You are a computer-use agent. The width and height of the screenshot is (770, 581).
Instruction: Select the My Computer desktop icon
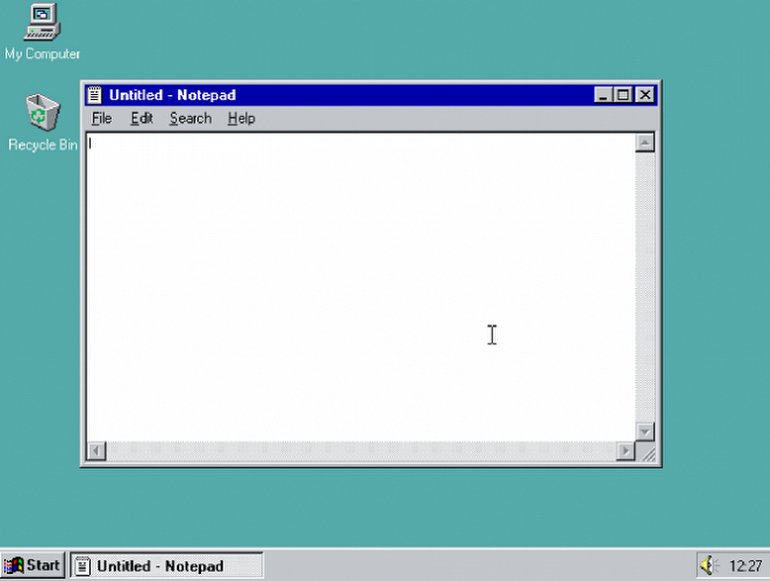tap(42, 22)
